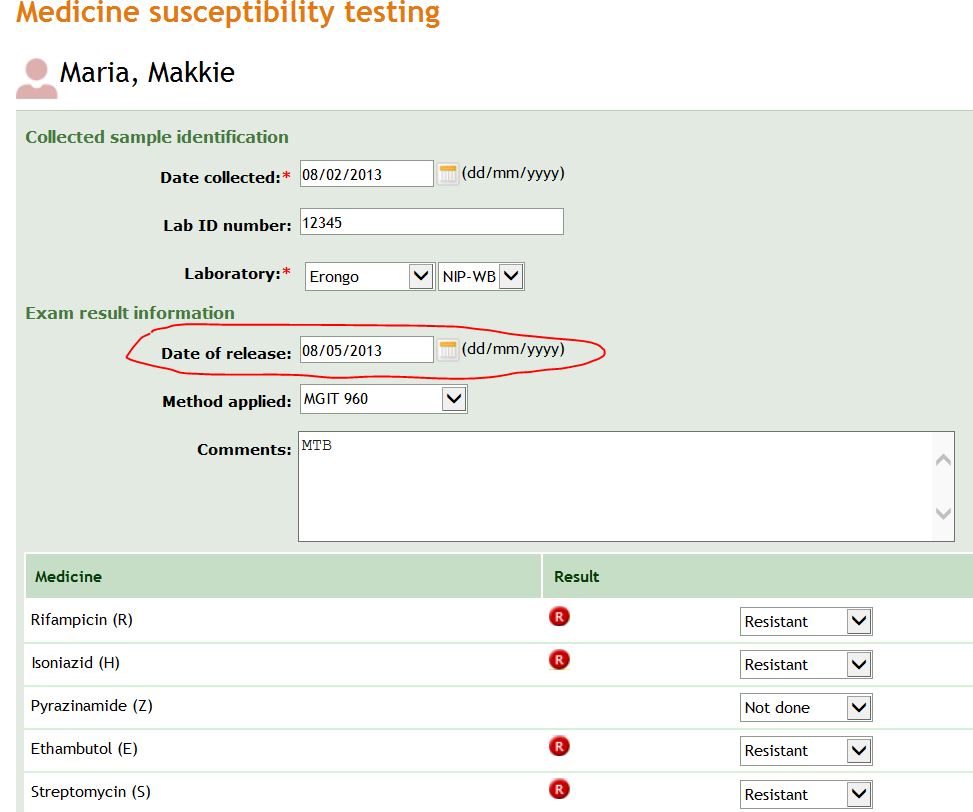
Task: Open Streptomycin result dropdown
Action: pos(806,794)
